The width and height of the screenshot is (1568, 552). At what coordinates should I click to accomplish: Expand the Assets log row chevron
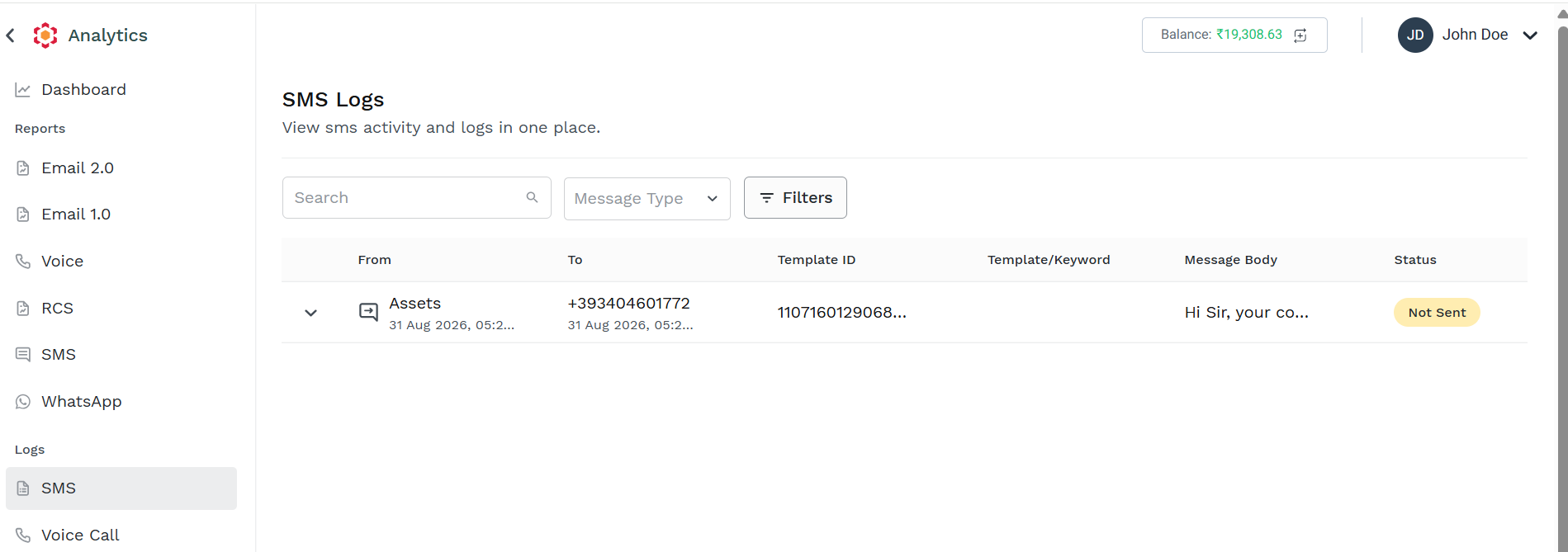[310, 313]
